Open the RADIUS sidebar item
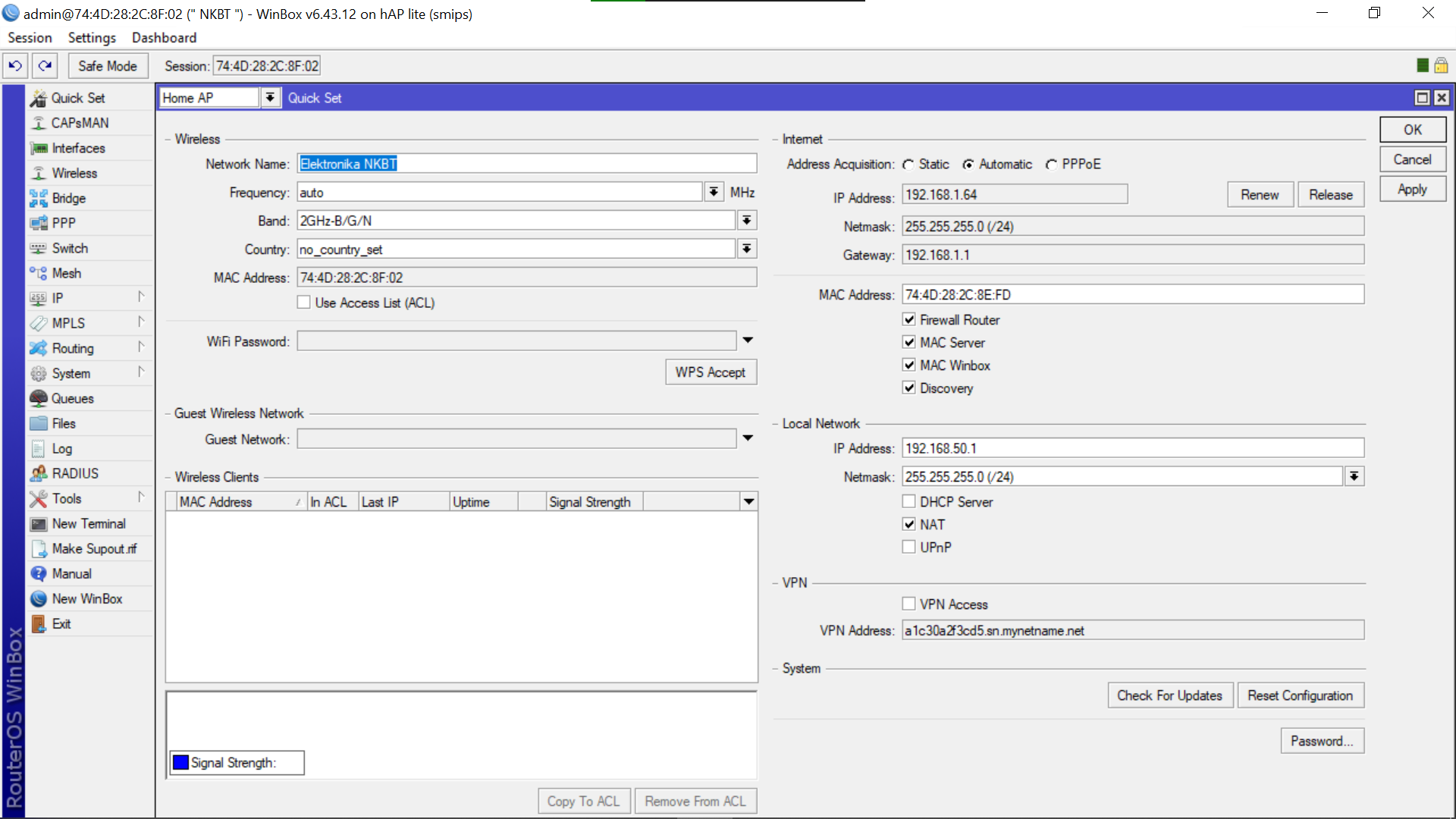The width and height of the screenshot is (1456, 819). (x=74, y=473)
